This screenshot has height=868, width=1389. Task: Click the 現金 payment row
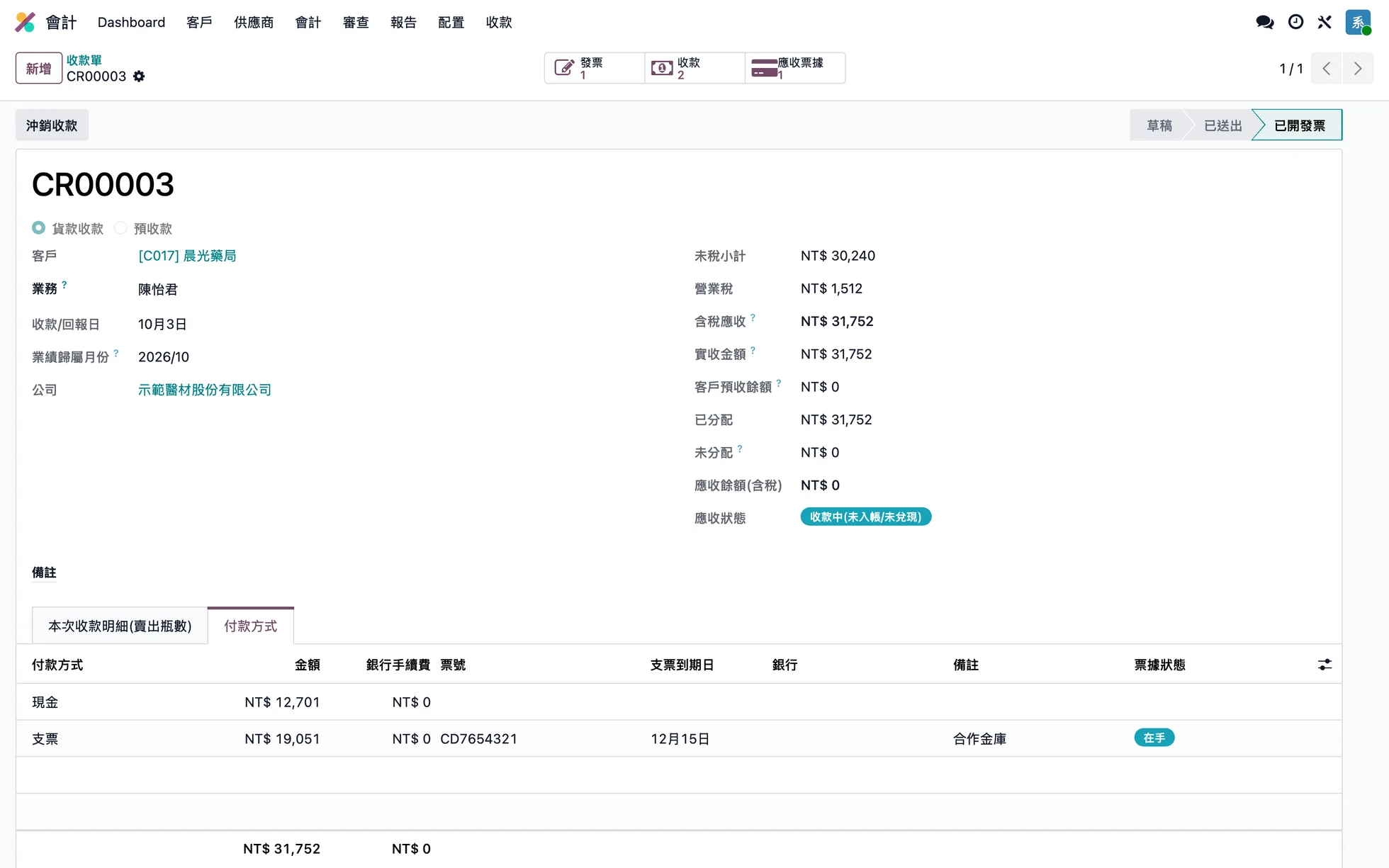[x=679, y=702]
